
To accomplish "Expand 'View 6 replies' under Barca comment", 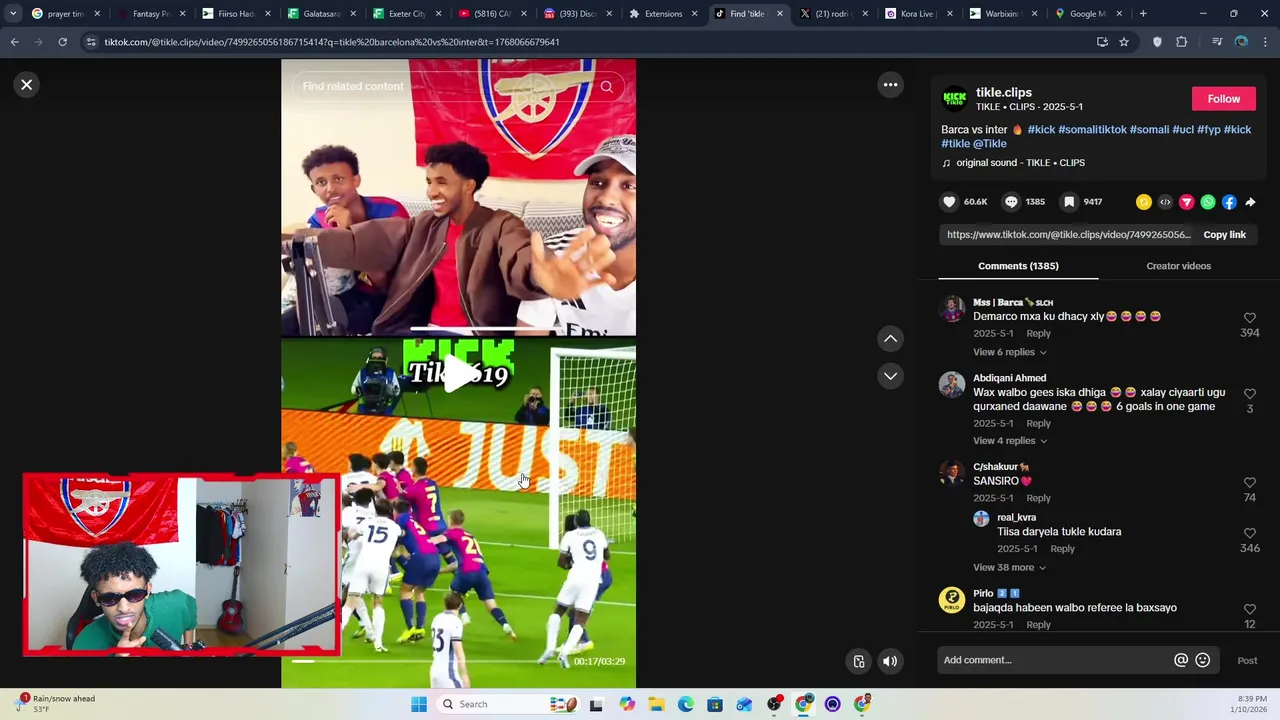I will point(1010,352).
